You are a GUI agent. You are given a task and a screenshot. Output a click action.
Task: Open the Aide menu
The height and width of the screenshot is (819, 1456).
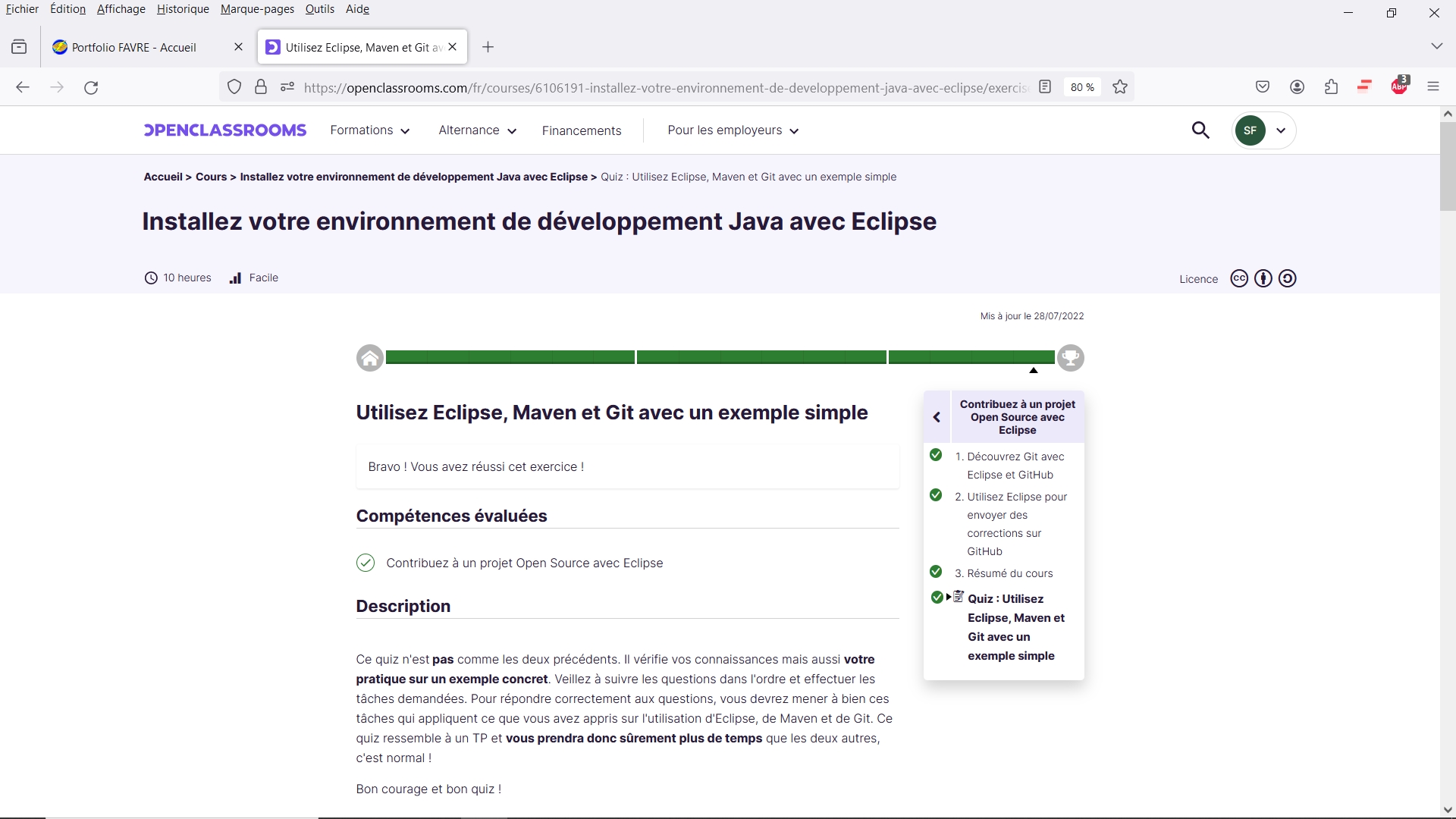(357, 9)
